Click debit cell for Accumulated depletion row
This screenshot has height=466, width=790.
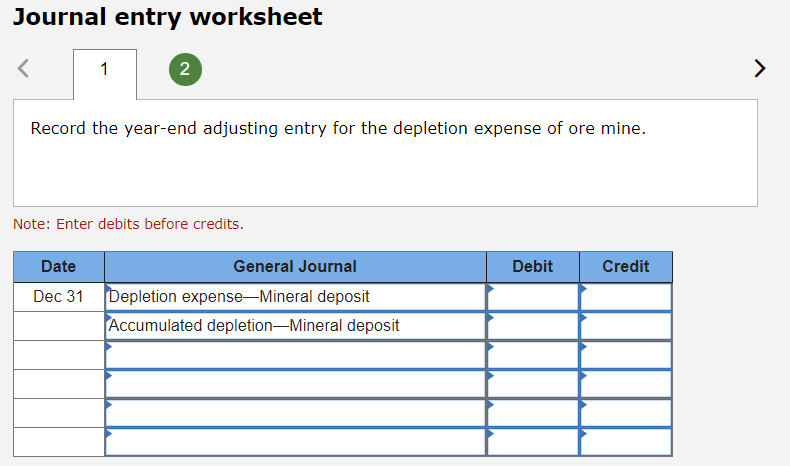click(x=533, y=326)
